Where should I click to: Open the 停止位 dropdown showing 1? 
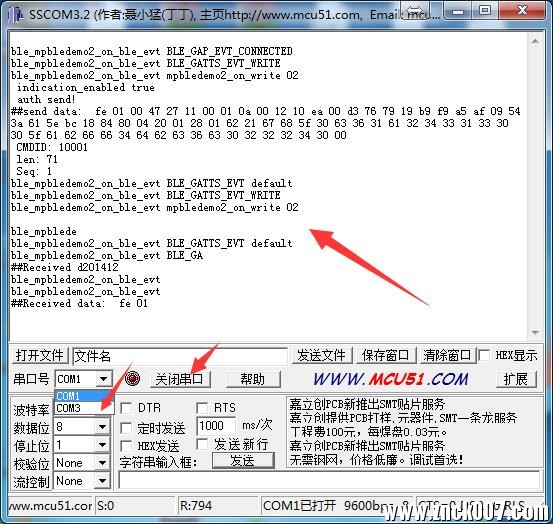point(102,445)
